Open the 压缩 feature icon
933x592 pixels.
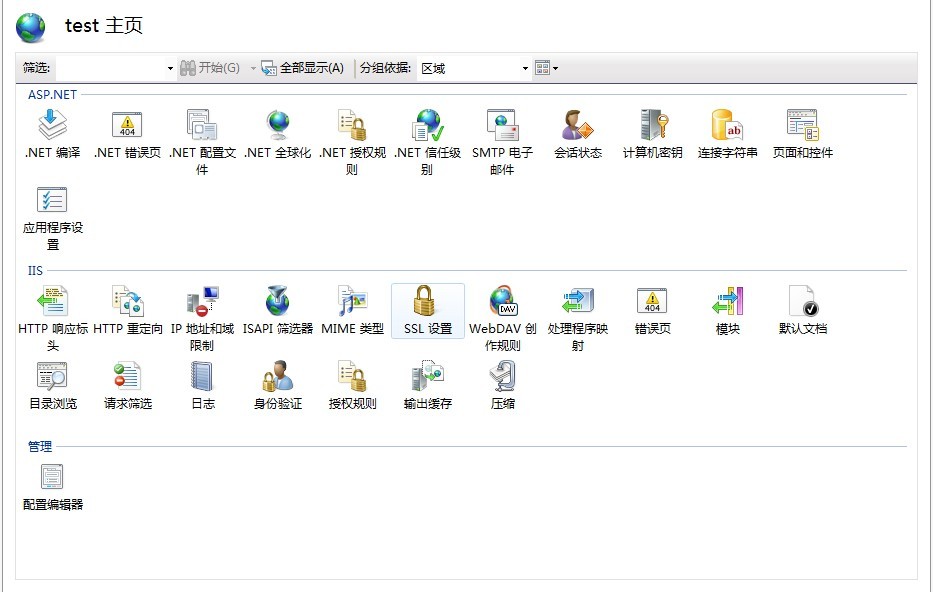502,377
